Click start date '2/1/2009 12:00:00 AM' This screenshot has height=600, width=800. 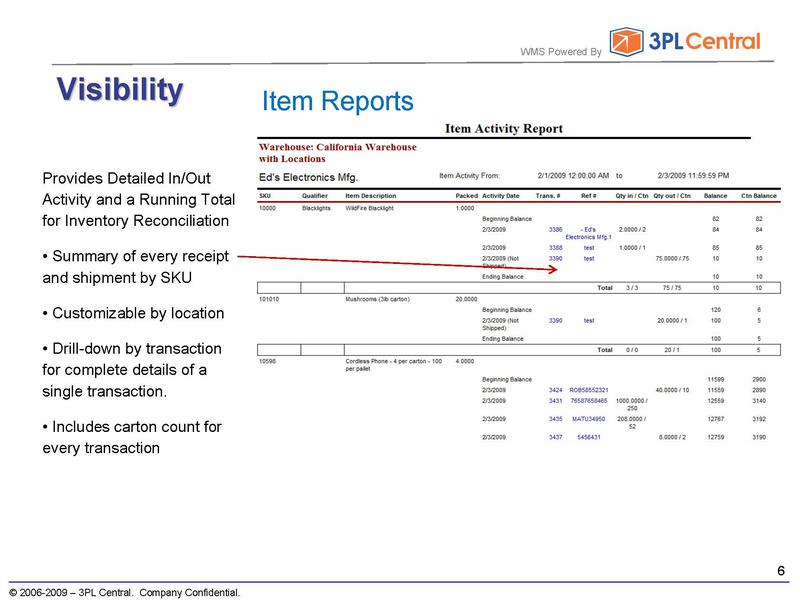[x=573, y=176]
